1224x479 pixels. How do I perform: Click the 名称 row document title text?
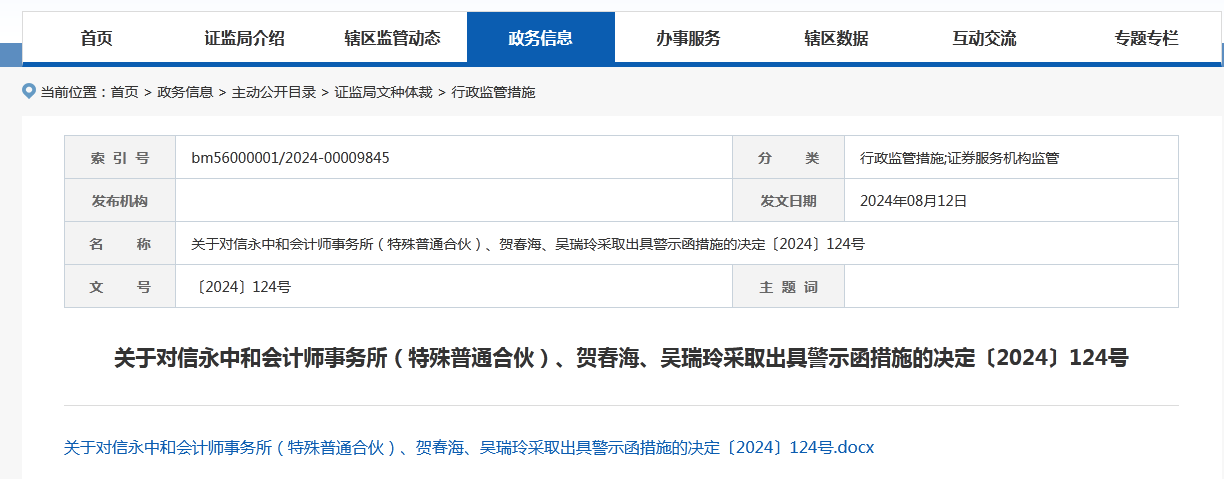[x=528, y=244]
